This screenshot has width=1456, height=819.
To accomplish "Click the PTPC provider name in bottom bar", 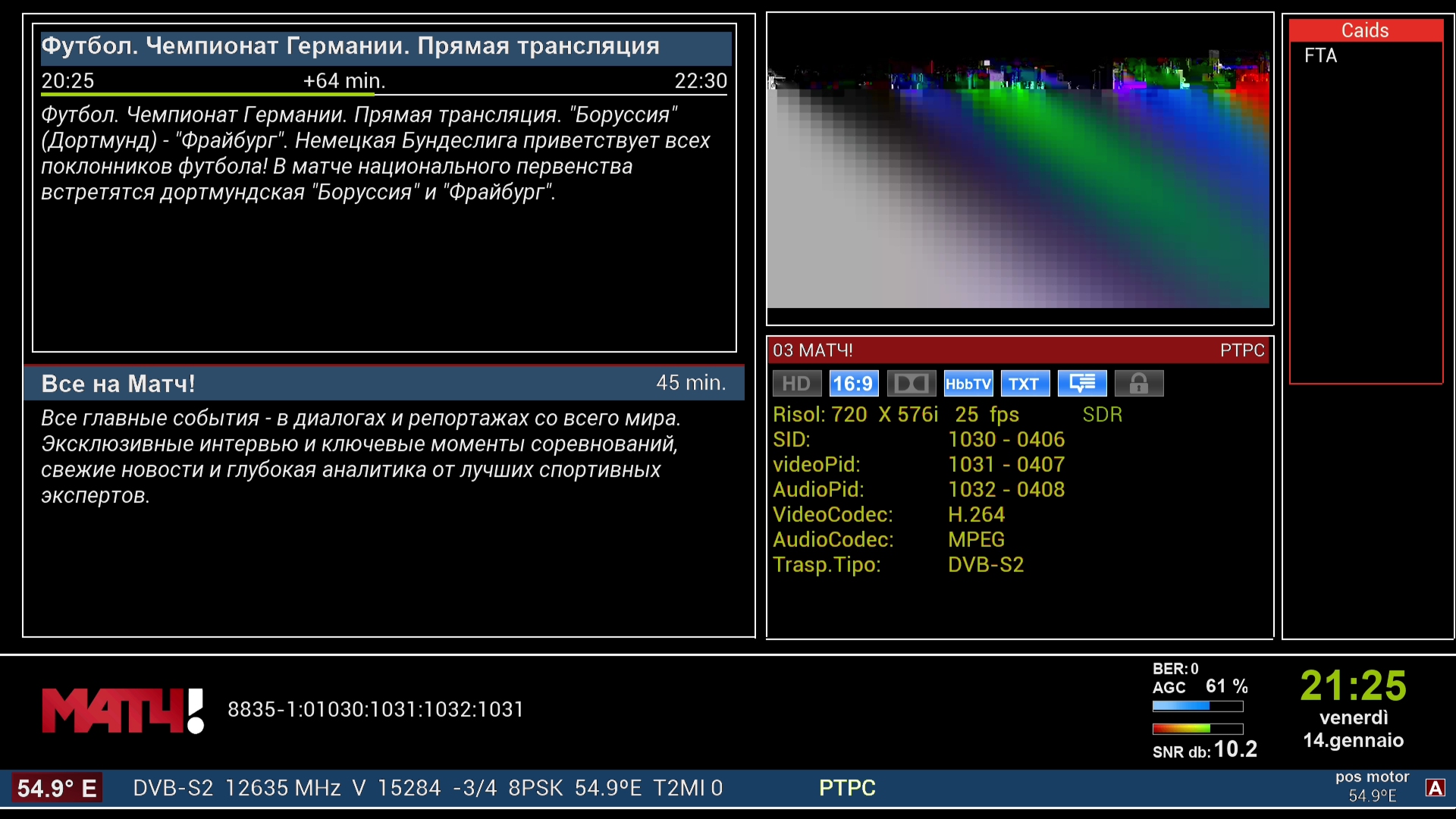I will 847,789.
